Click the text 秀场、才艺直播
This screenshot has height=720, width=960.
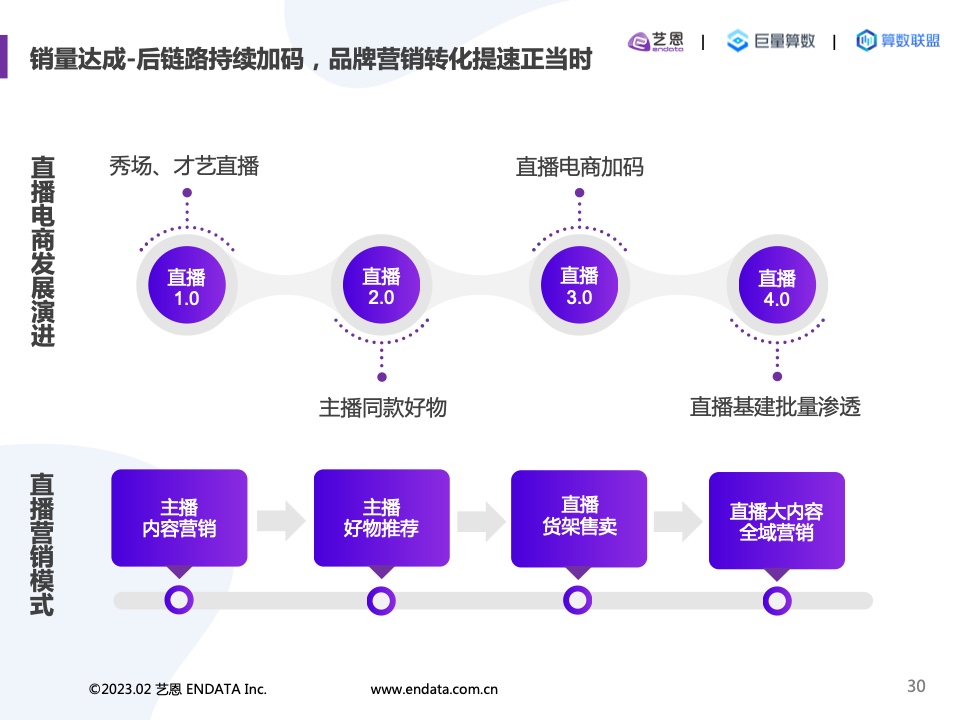[x=184, y=166]
